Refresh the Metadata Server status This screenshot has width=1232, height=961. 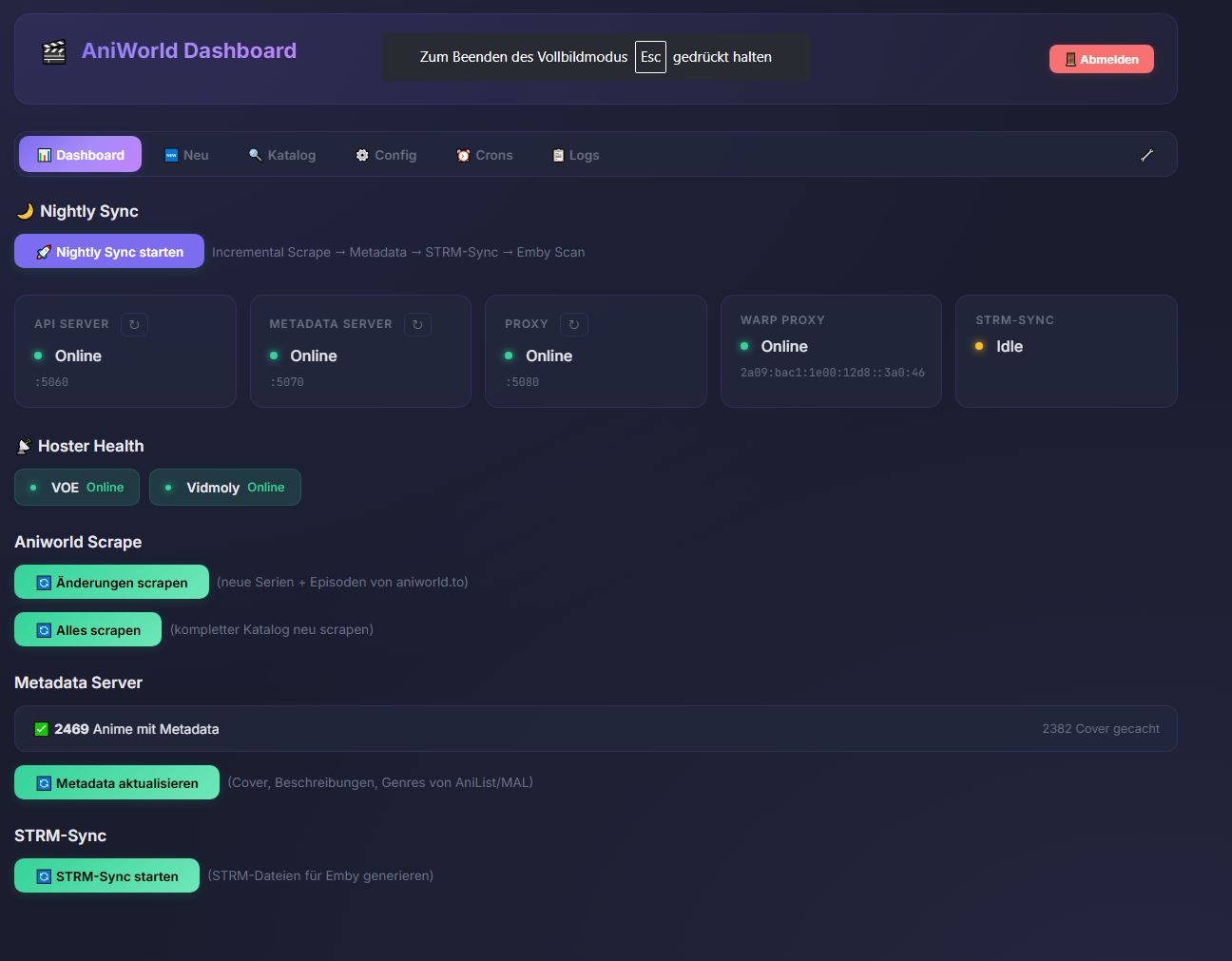coord(417,325)
